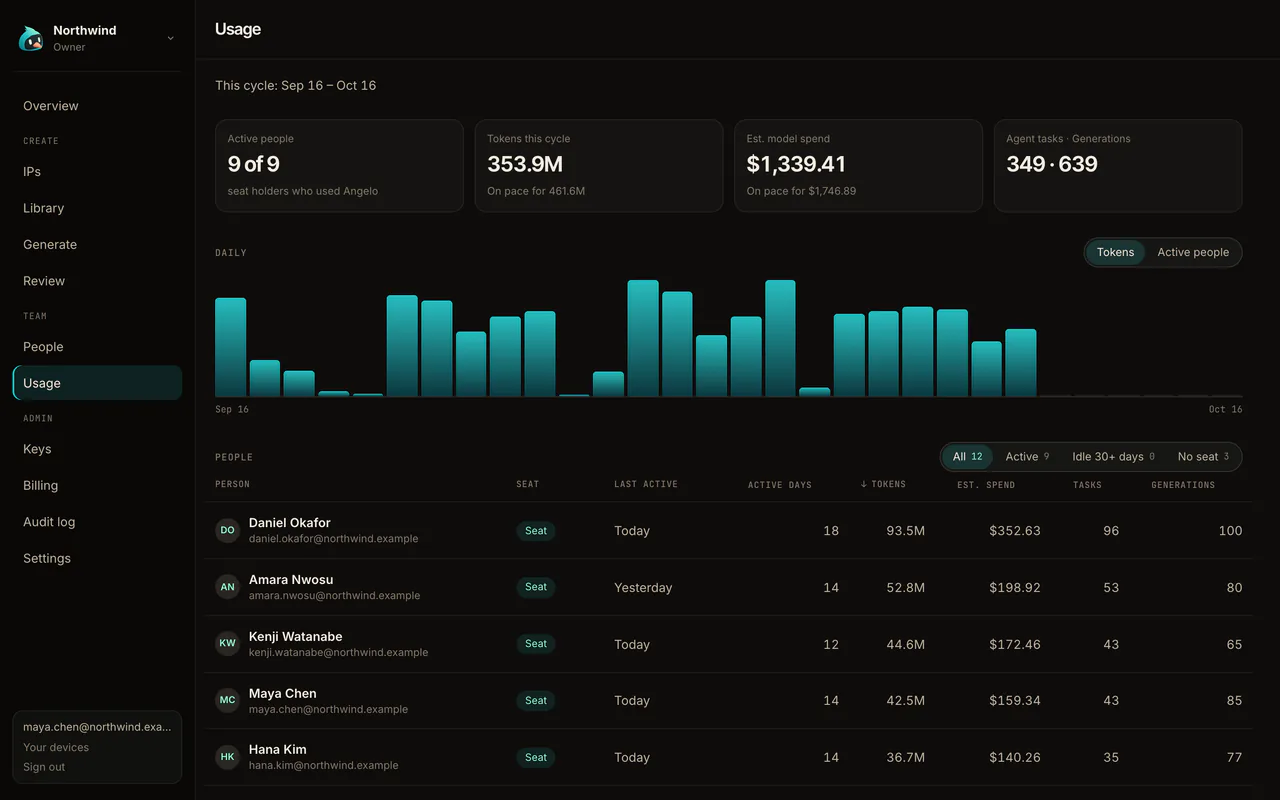Click Kenji Watanabe's KW avatar
The width and height of the screenshot is (1280, 800).
click(228, 644)
